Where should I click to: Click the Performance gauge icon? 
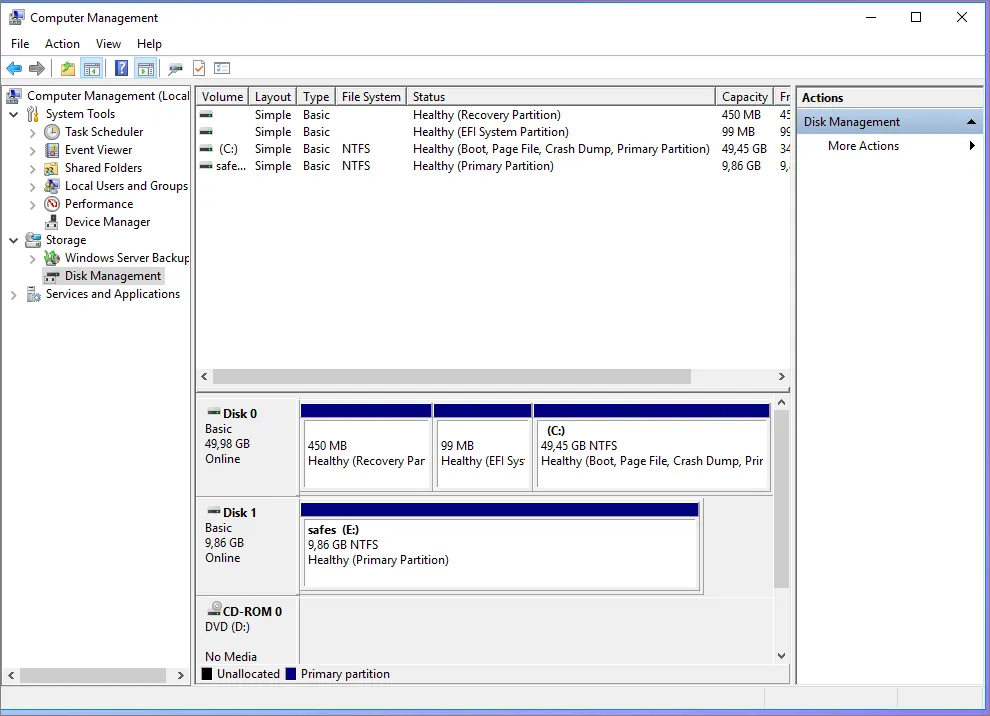click(52, 204)
